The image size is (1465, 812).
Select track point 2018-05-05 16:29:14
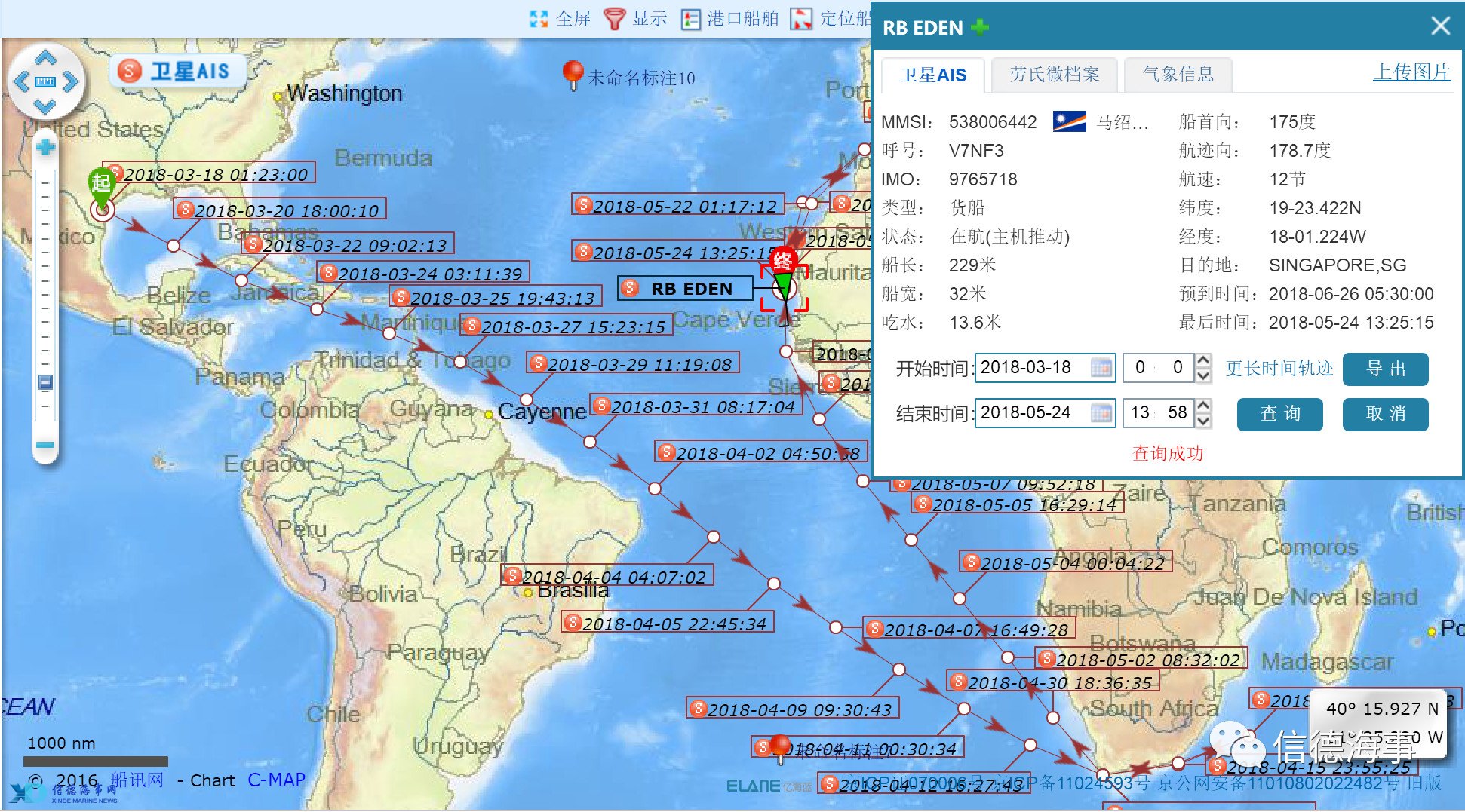tap(1018, 504)
